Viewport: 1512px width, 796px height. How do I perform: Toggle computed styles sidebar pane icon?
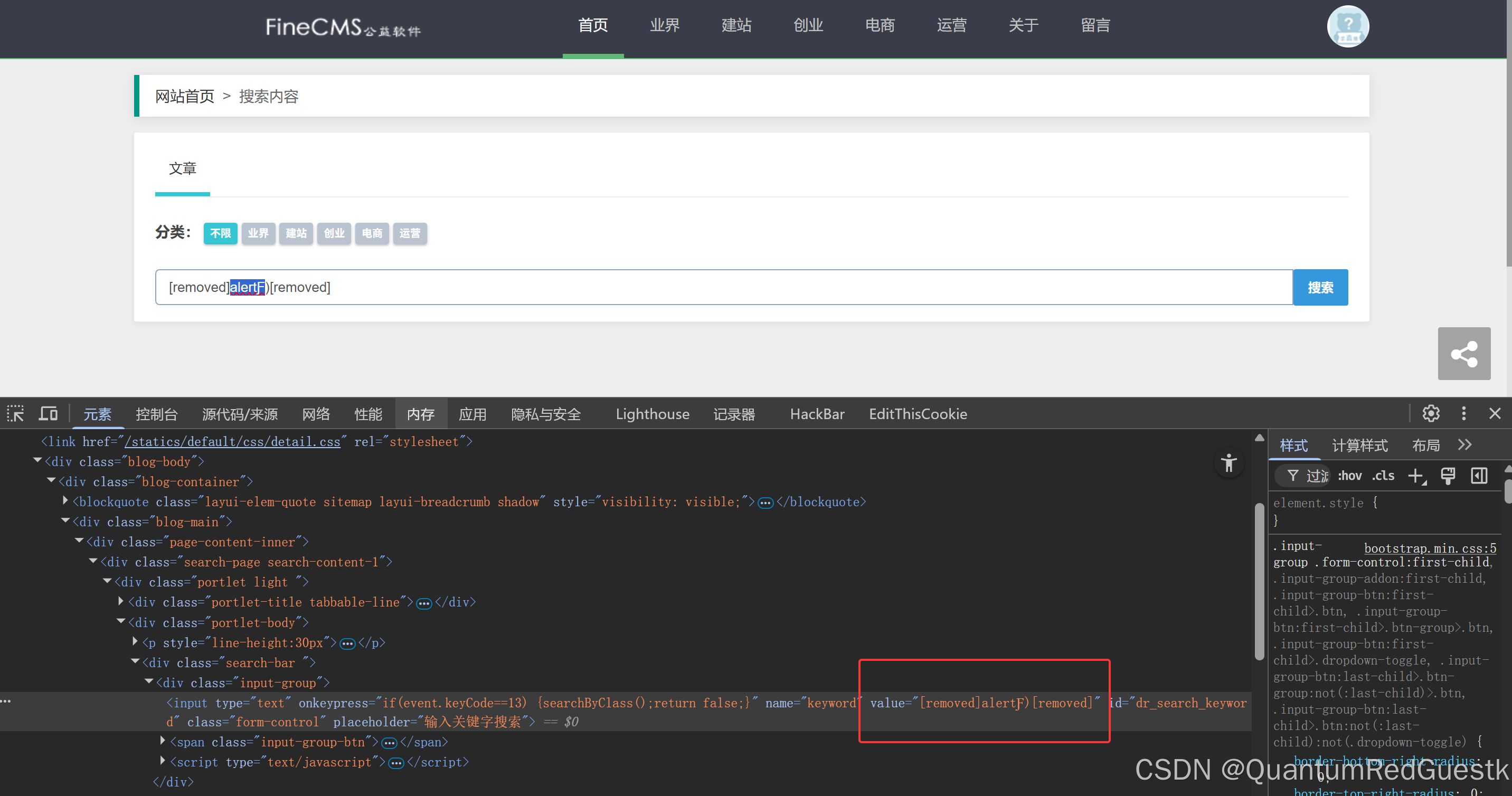tap(1479, 476)
